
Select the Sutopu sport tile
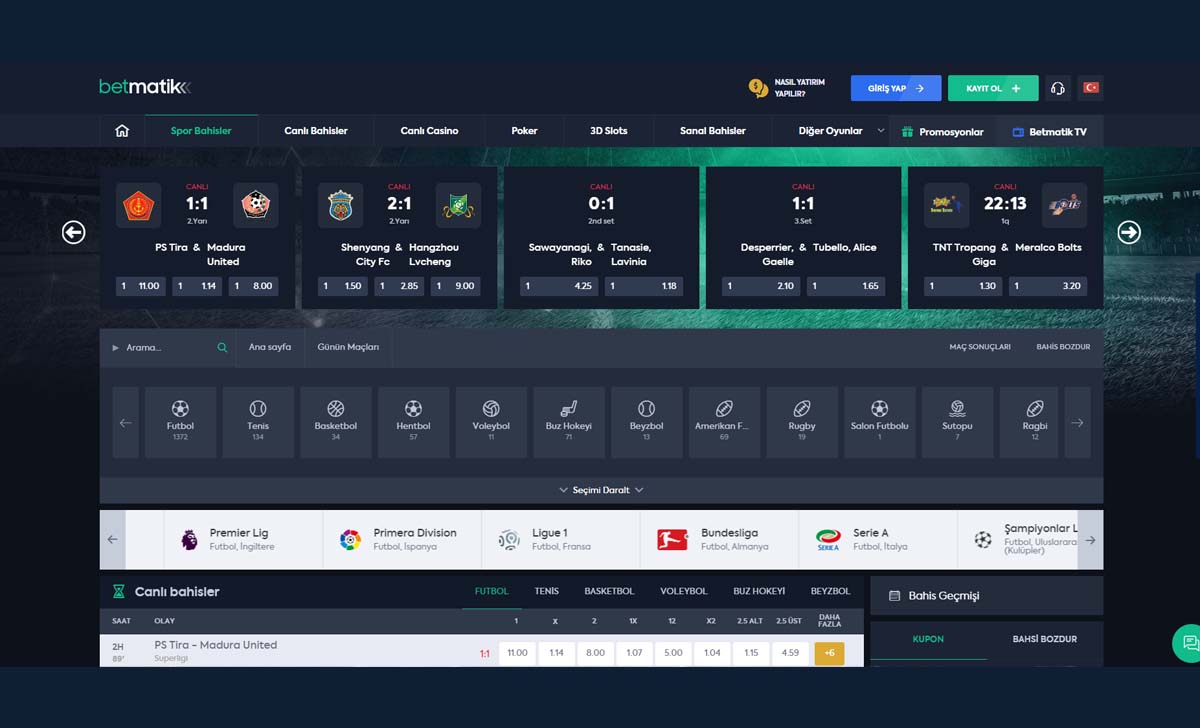957,422
